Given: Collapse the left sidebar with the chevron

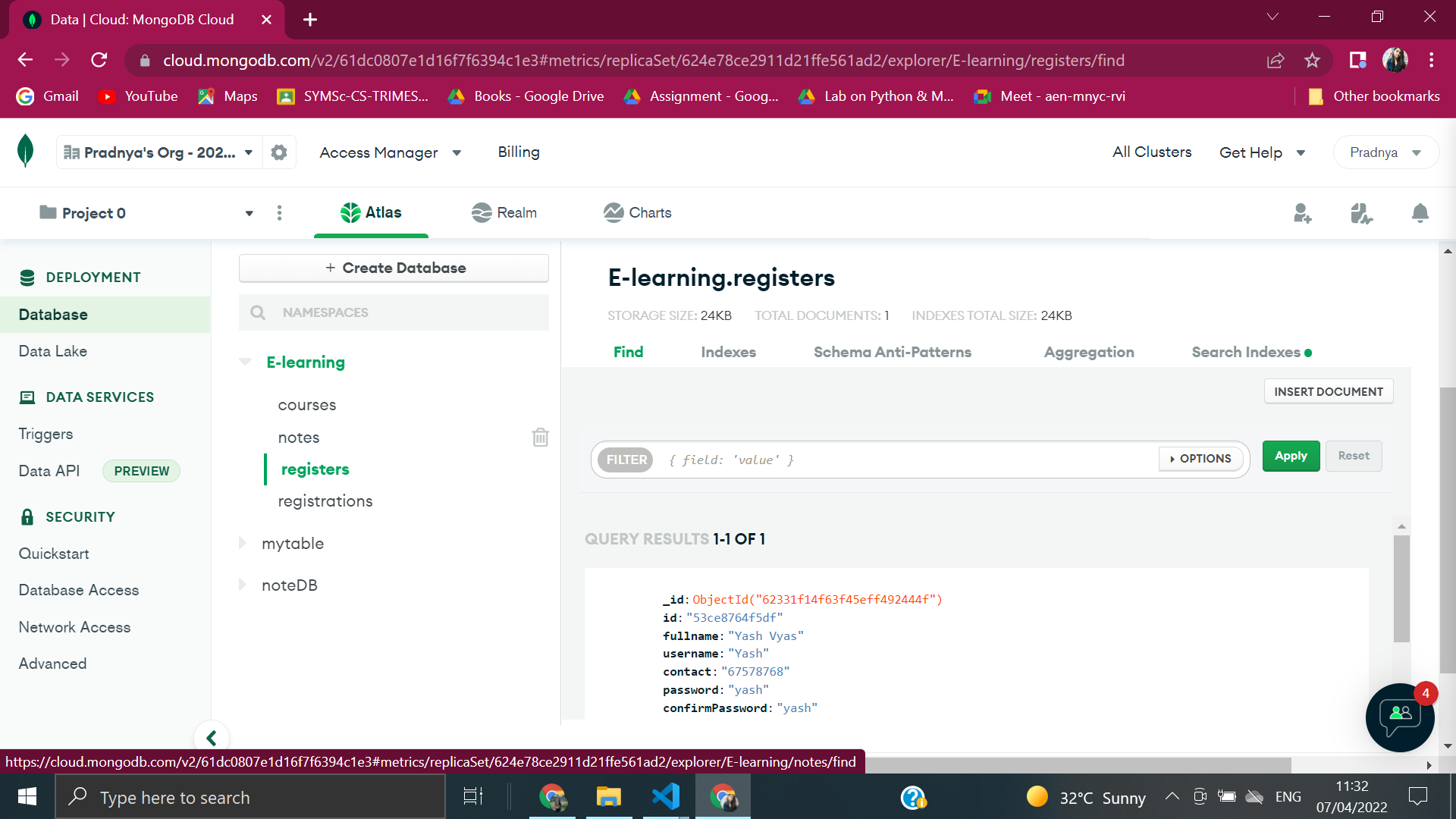Looking at the screenshot, I should [212, 736].
